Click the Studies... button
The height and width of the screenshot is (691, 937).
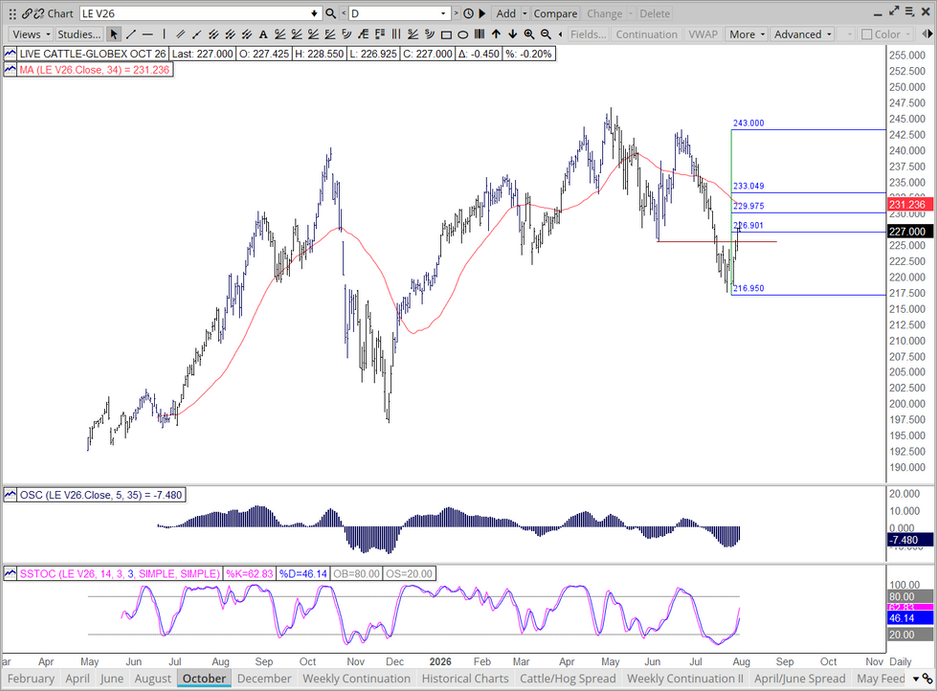[x=79, y=34]
